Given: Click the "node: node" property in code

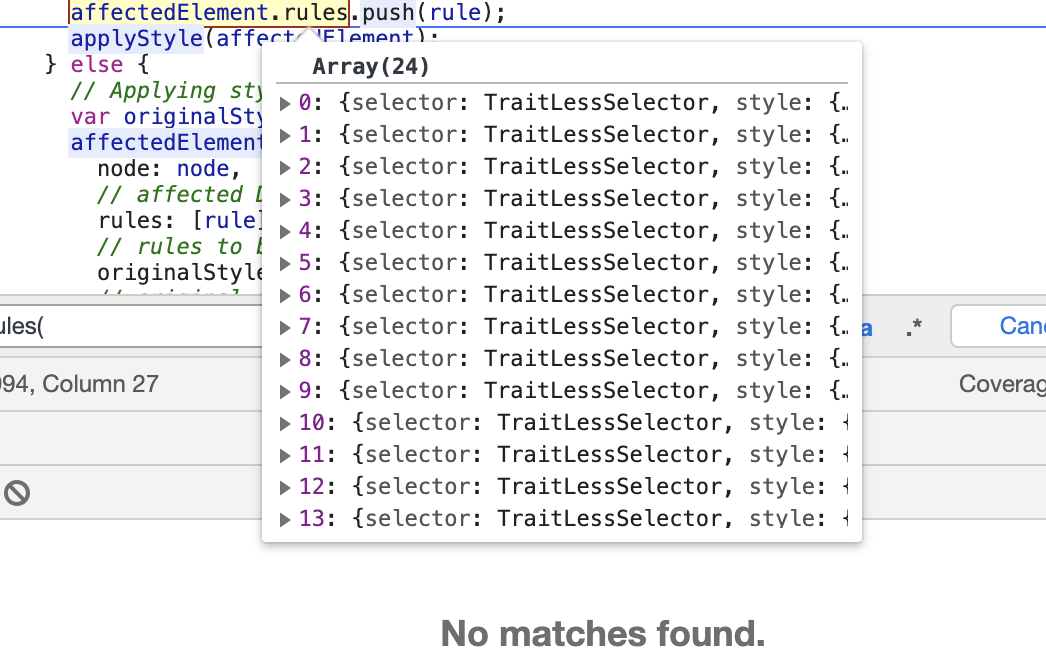Looking at the screenshot, I should click(x=167, y=168).
